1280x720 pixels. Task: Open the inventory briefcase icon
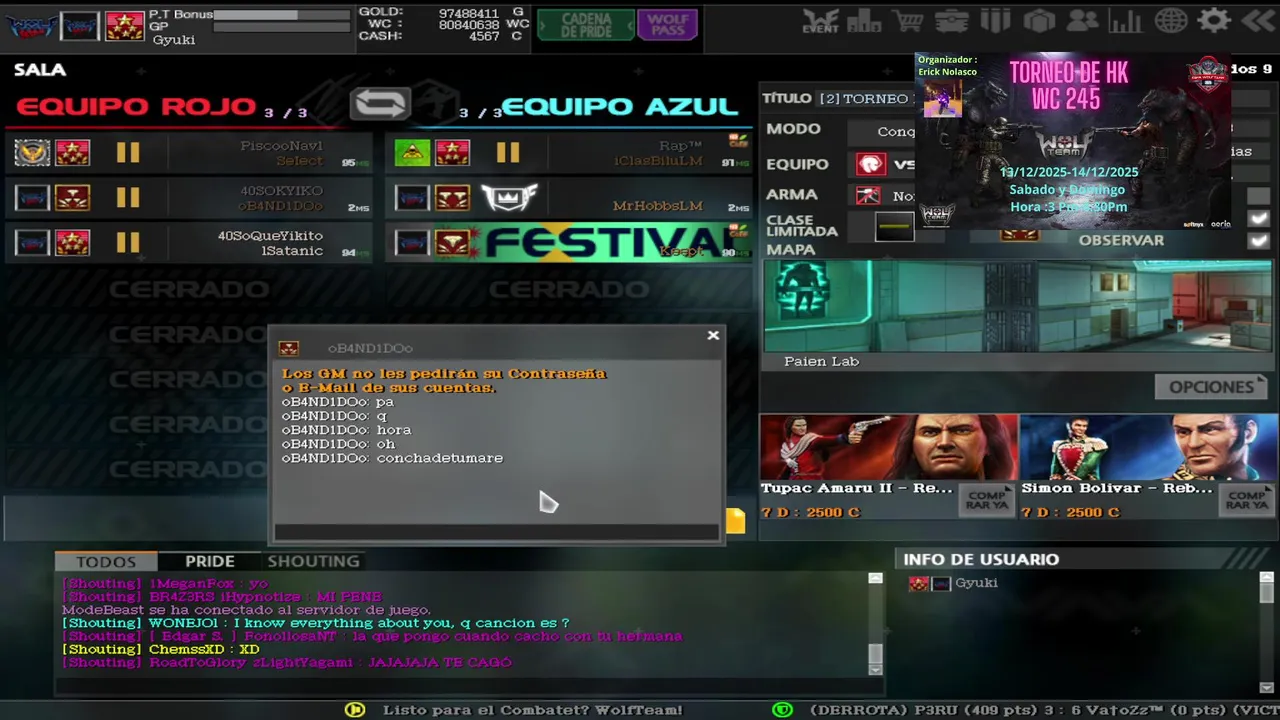tap(952, 20)
